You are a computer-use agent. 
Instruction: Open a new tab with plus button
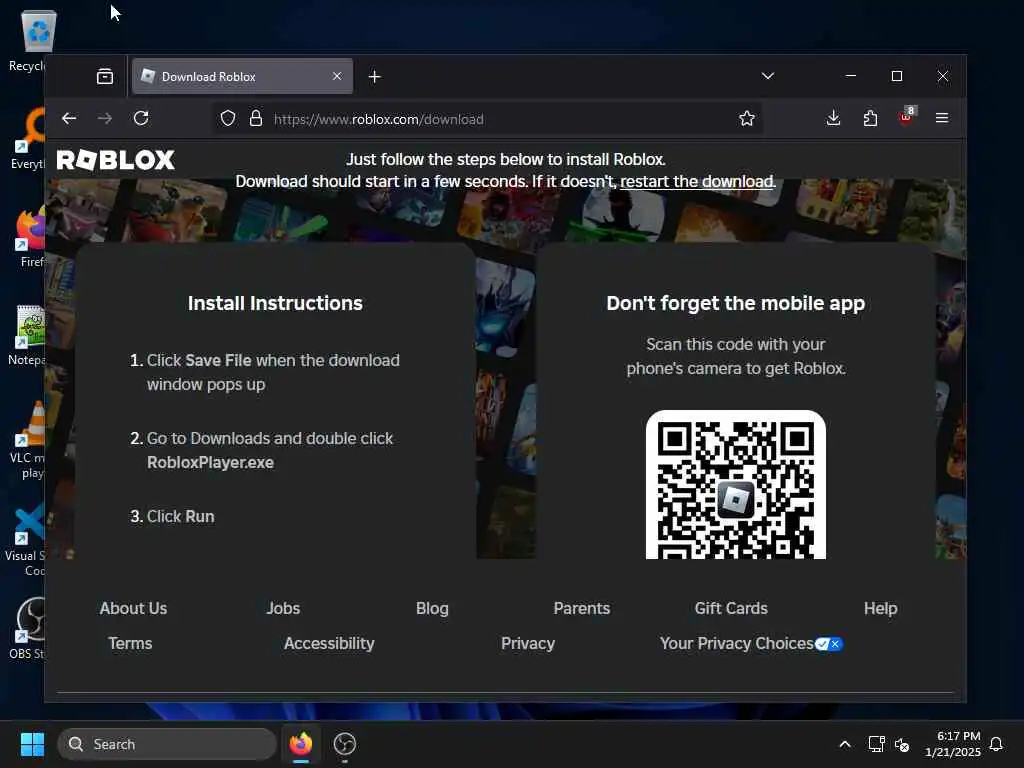point(374,76)
